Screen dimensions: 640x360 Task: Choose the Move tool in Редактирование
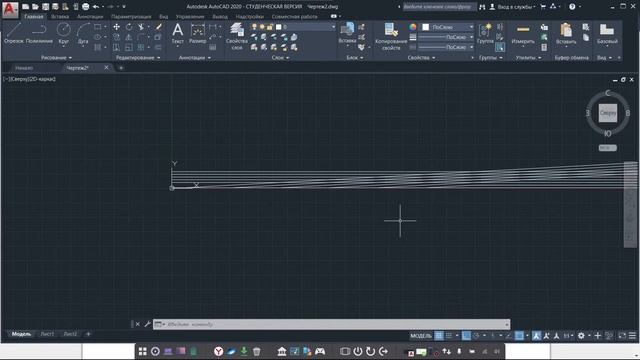click(x=117, y=27)
